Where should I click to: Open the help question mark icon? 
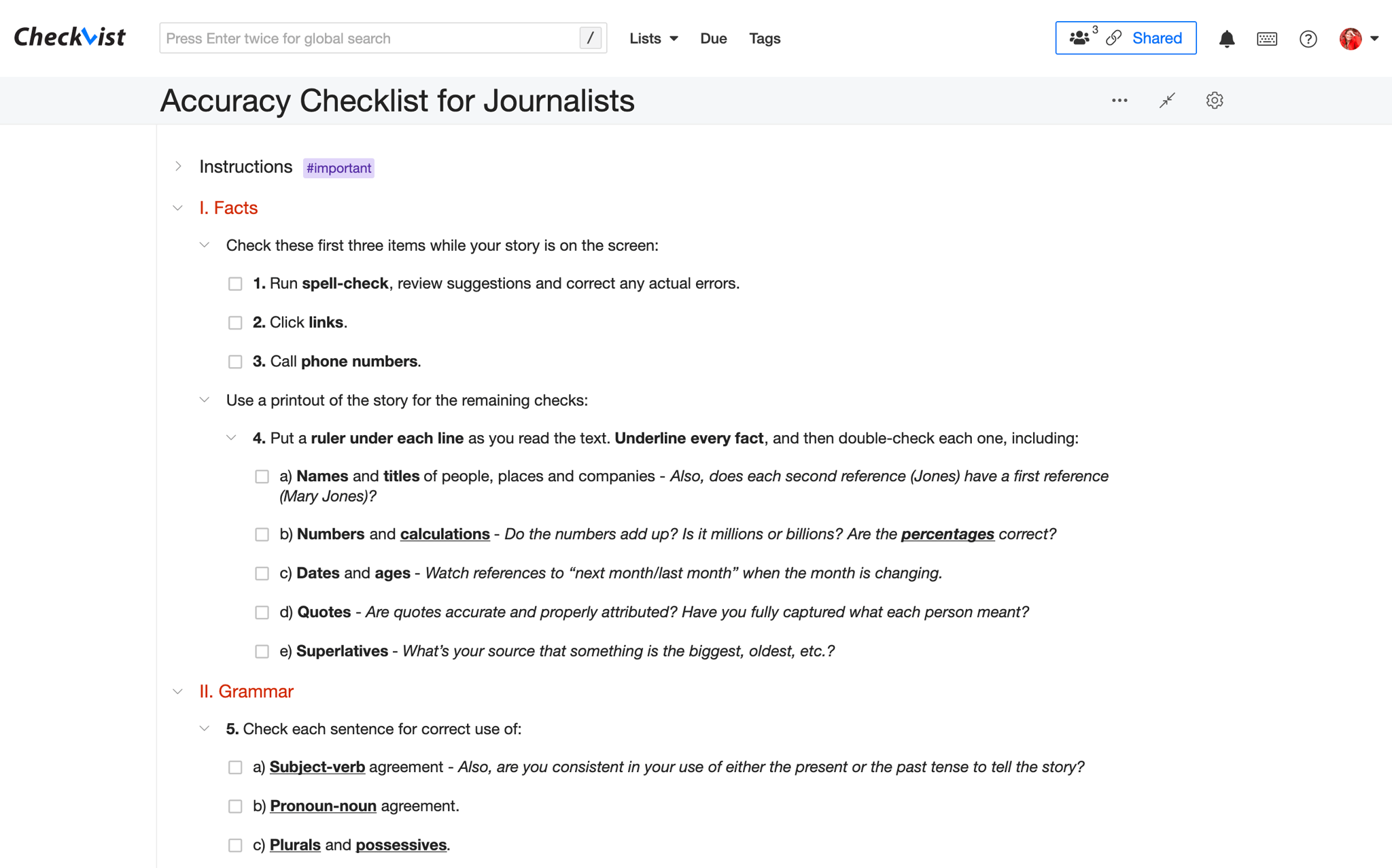1308,39
